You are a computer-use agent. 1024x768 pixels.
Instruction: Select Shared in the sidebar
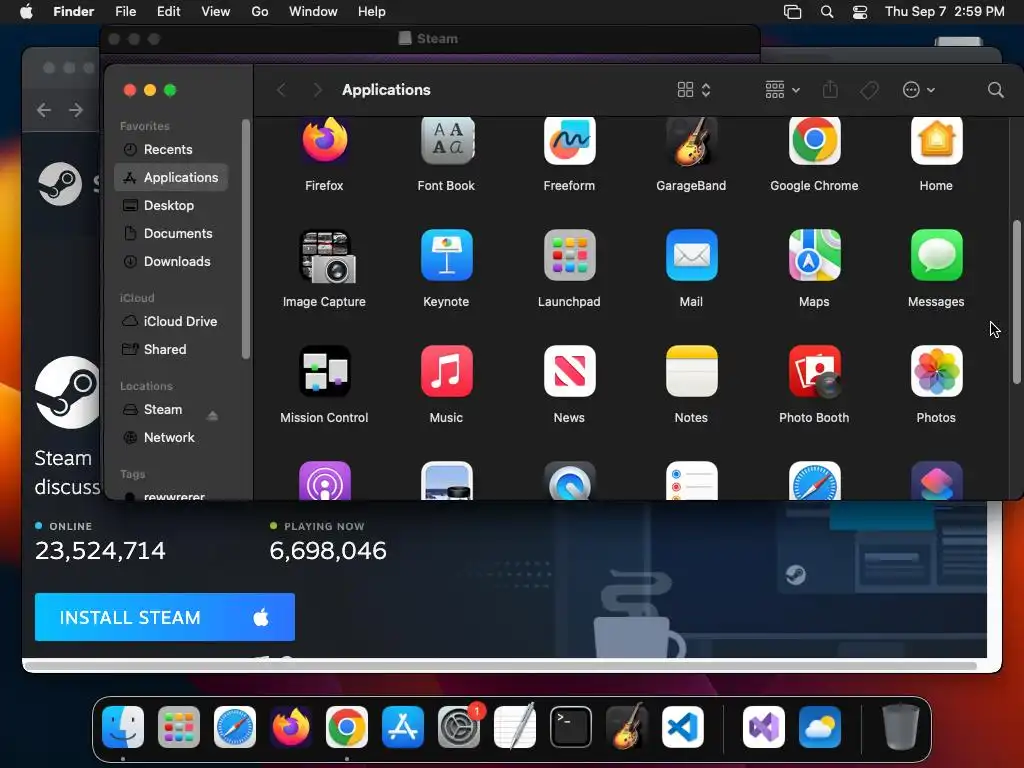[171, 350]
